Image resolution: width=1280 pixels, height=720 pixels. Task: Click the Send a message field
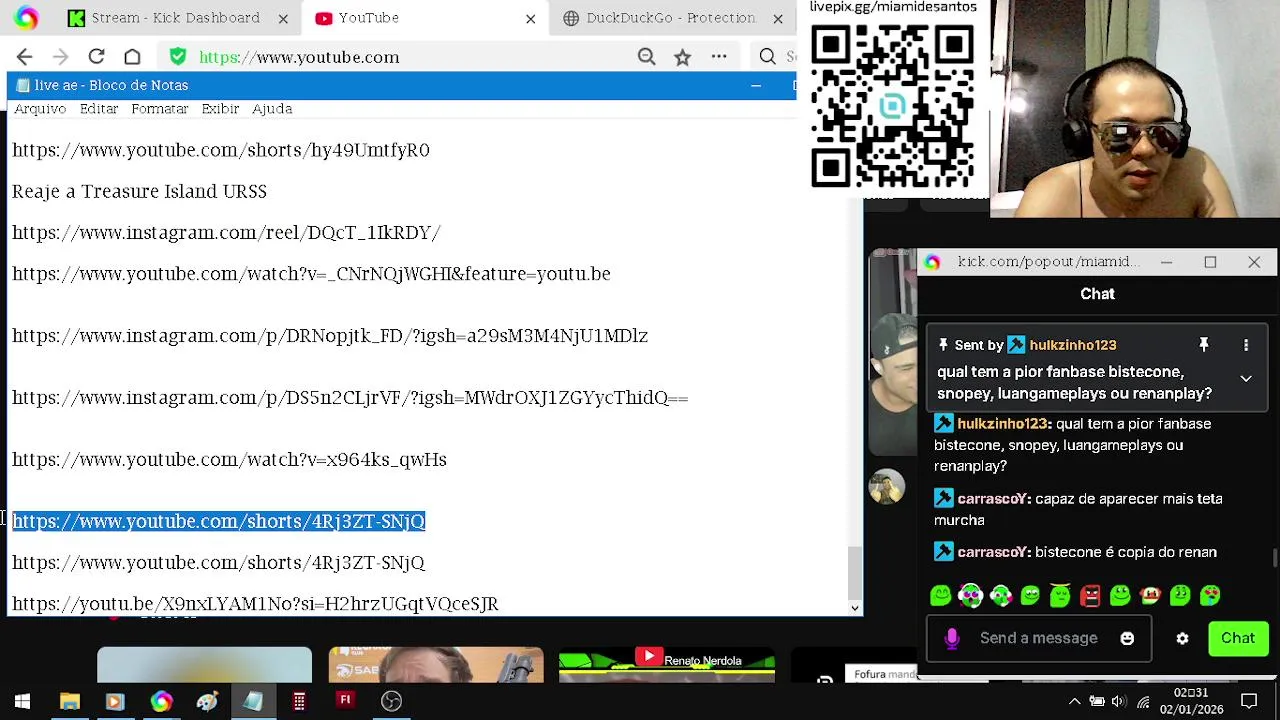pyautogui.click(x=1039, y=638)
